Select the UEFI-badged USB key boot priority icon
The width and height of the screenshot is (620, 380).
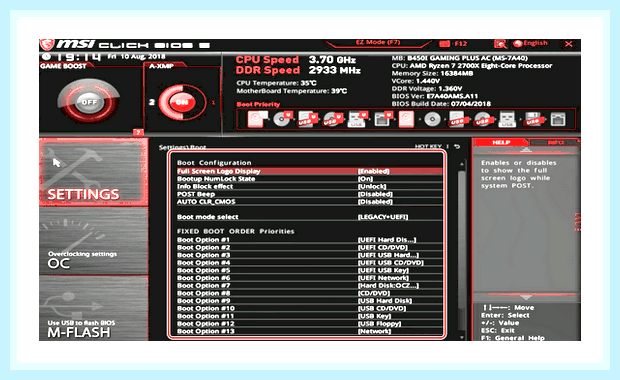coord(357,119)
